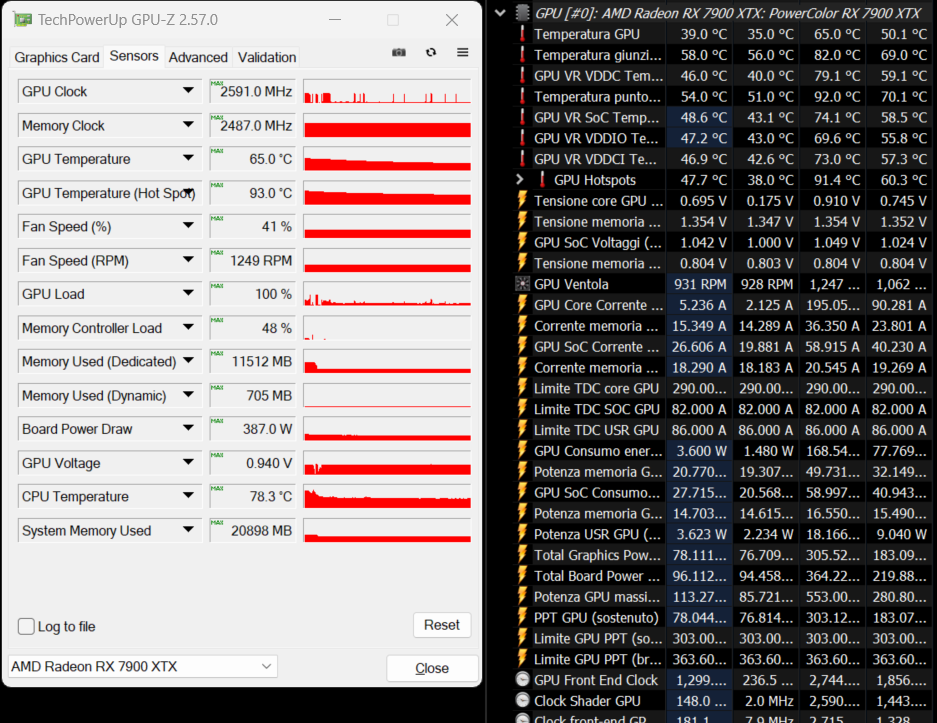Click lightning icon beside GPU Core Corrente

522,305
